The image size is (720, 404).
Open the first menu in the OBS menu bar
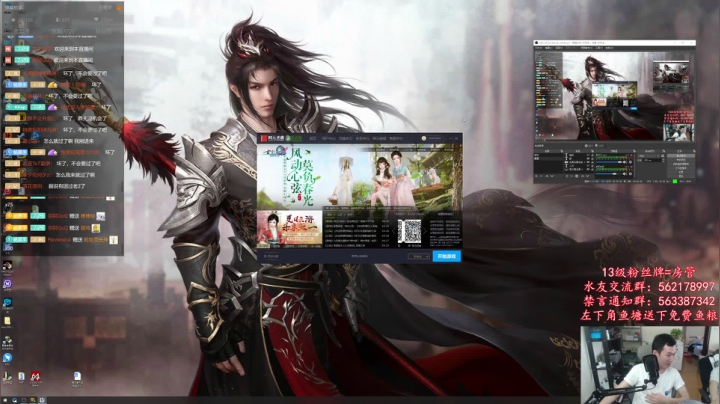(x=539, y=48)
